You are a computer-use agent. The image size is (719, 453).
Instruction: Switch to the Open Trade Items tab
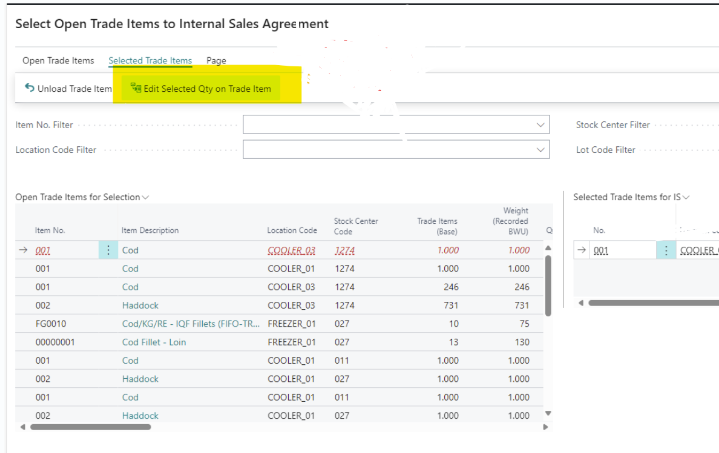(58, 61)
